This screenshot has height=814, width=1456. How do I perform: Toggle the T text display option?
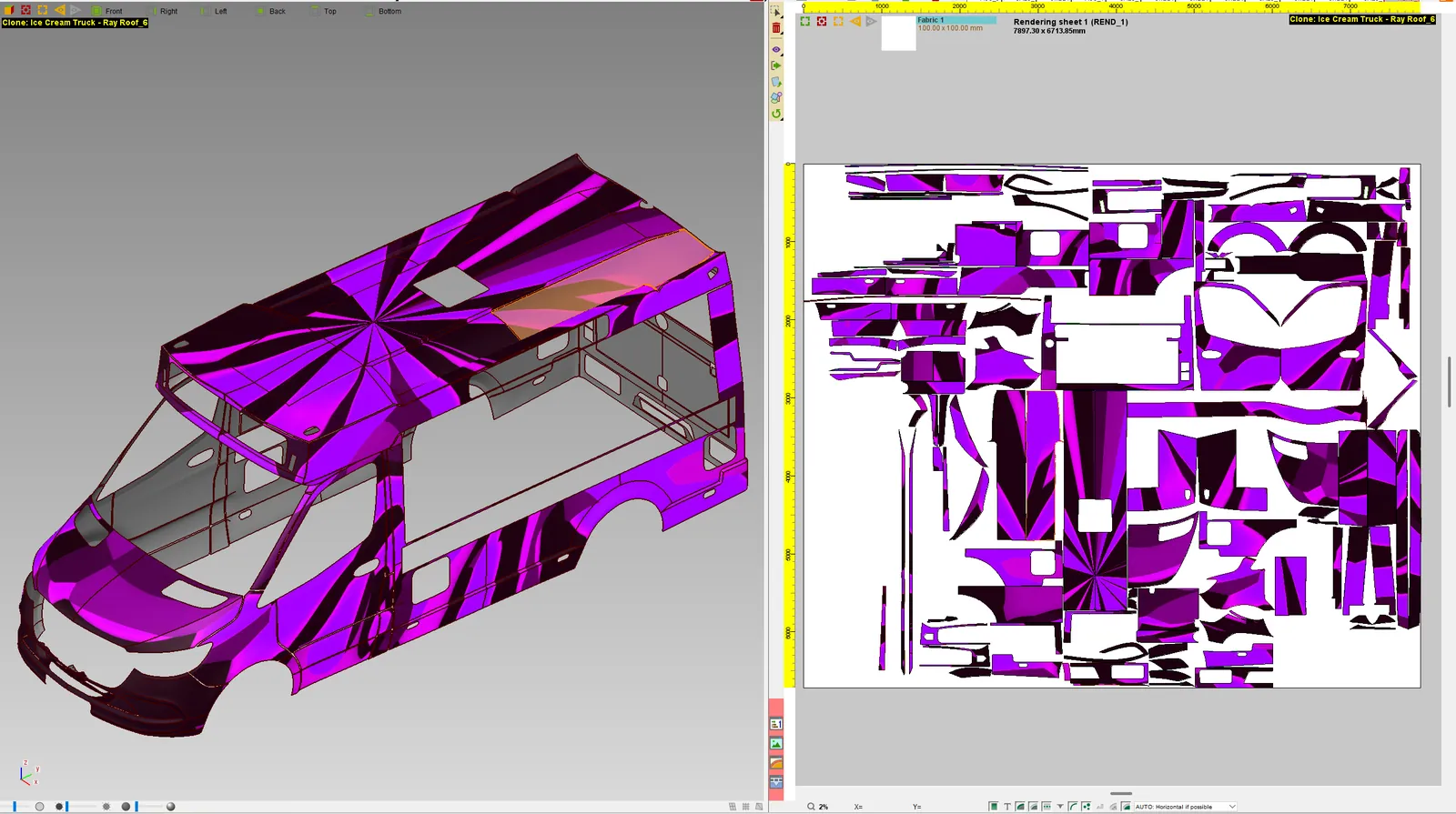(x=1007, y=807)
